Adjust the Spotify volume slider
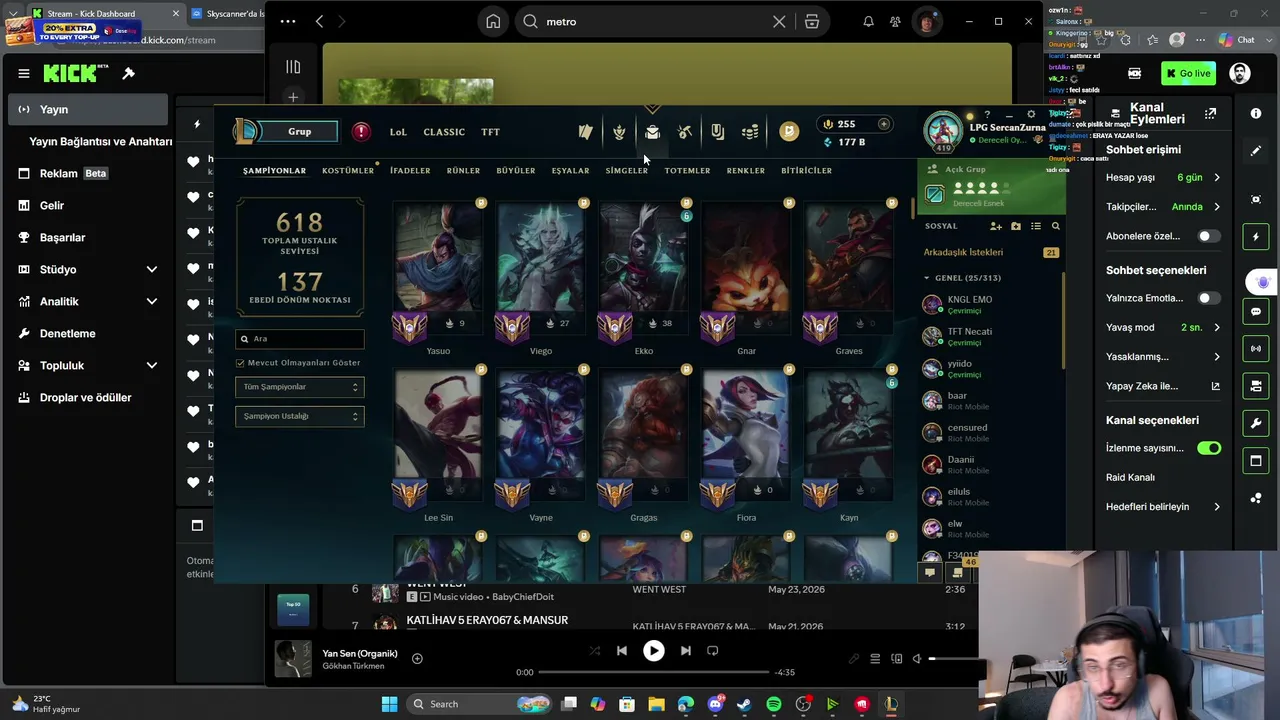1280x720 pixels. pos(952,659)
